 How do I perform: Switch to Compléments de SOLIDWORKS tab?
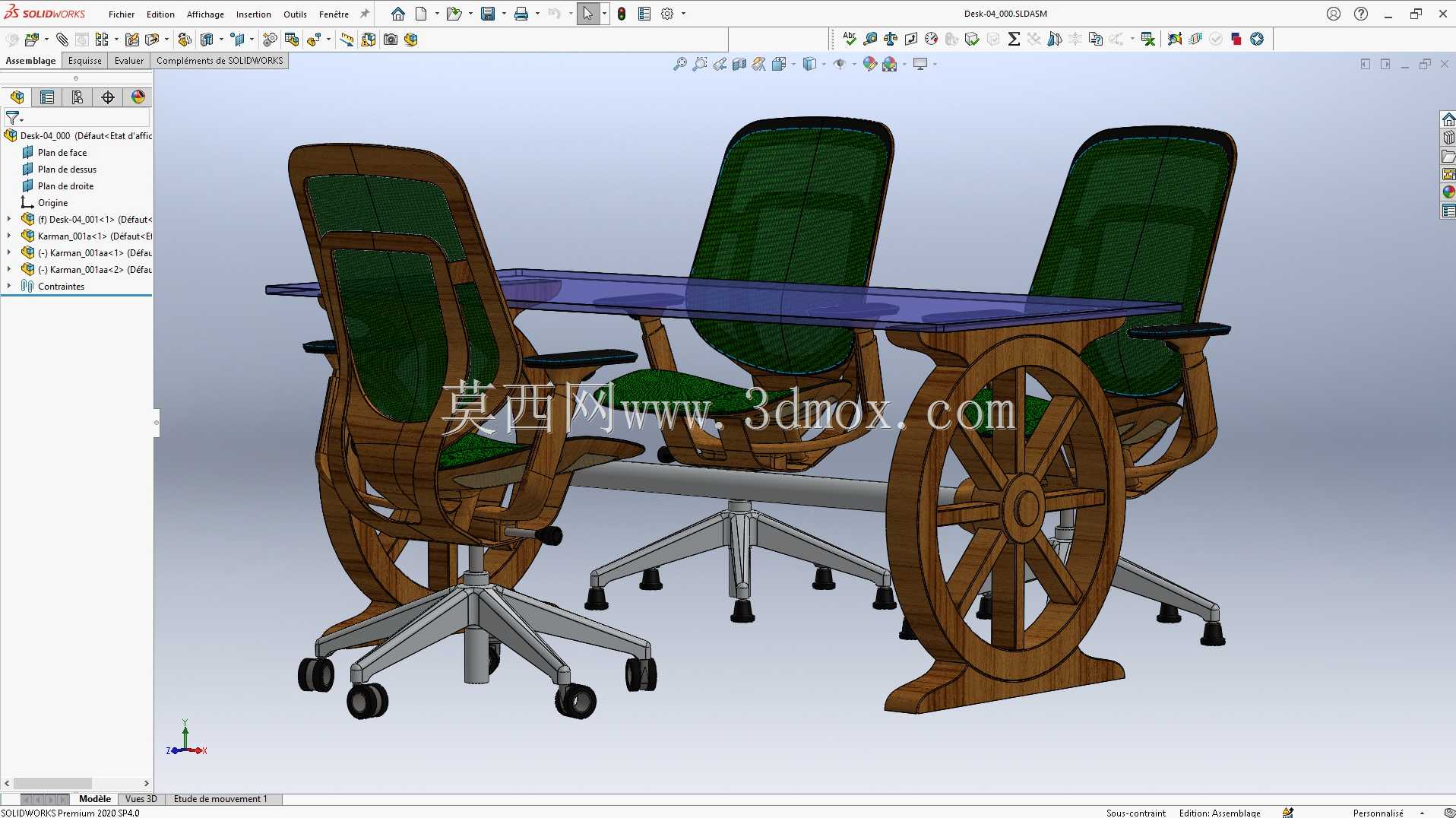coord(220,61)
